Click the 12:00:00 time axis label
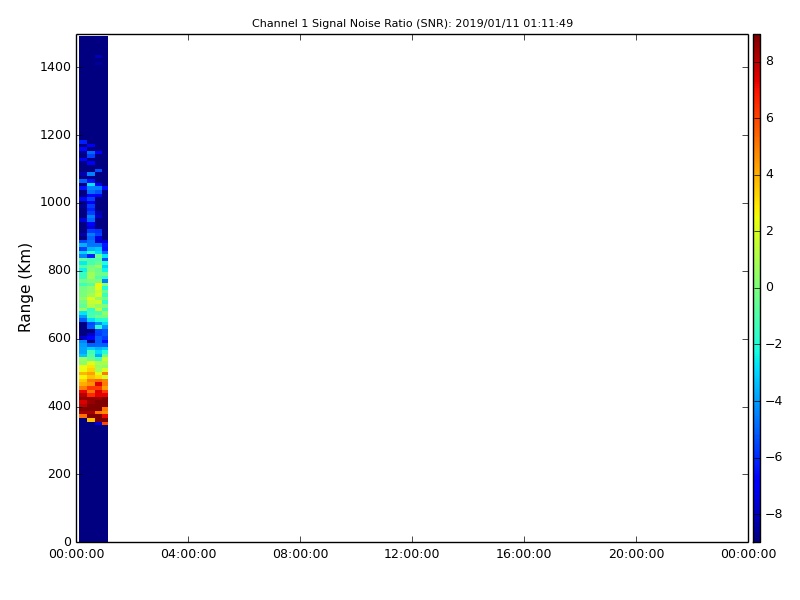The height and width of the screenshot is (600, 800). pyautogui.click(x=412, y=554)
